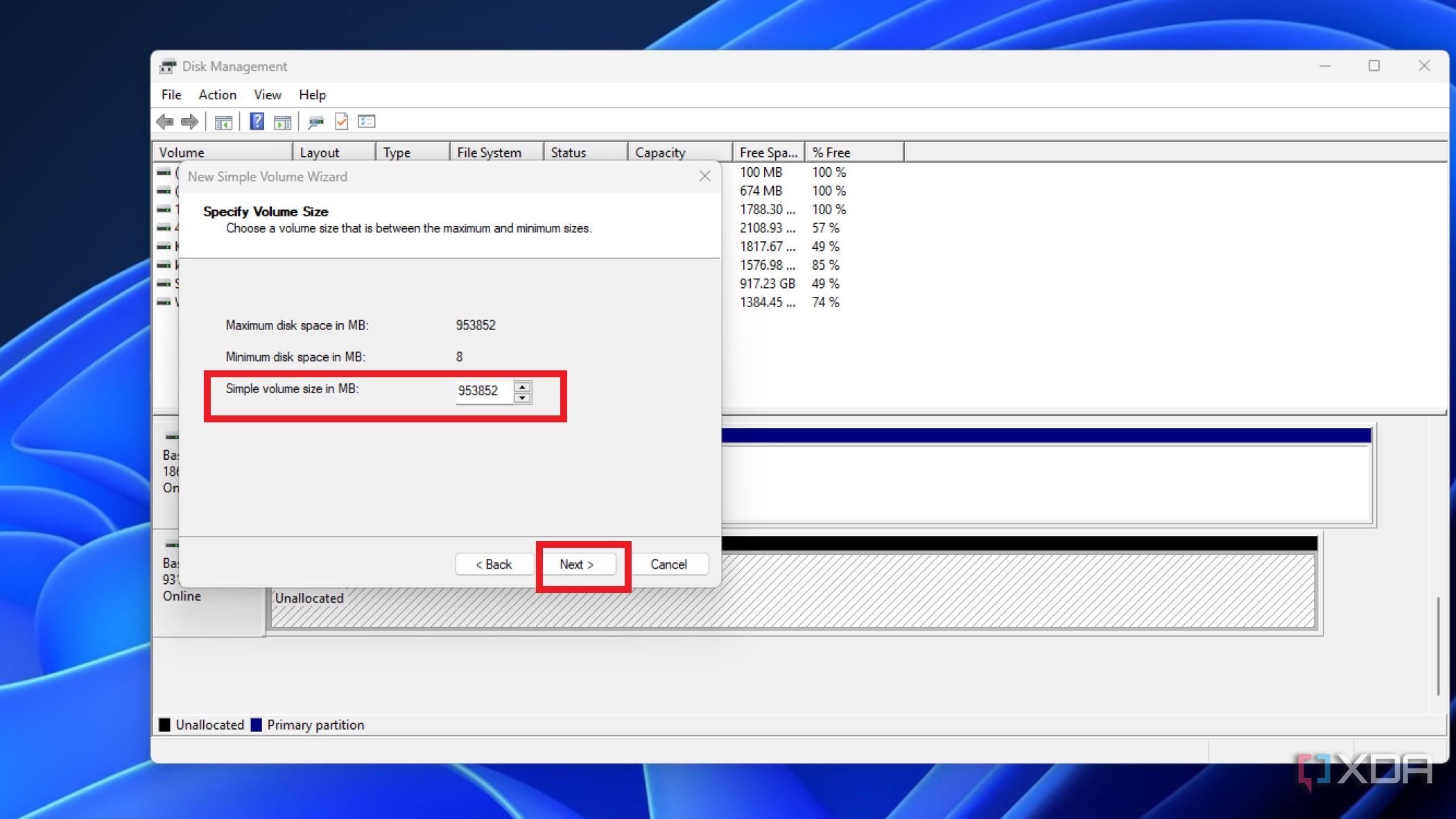Image resolution: width=1456 pixels, height=819 pixels.
Task: Open Help via blue question mark icon
Action: (257, 122)
